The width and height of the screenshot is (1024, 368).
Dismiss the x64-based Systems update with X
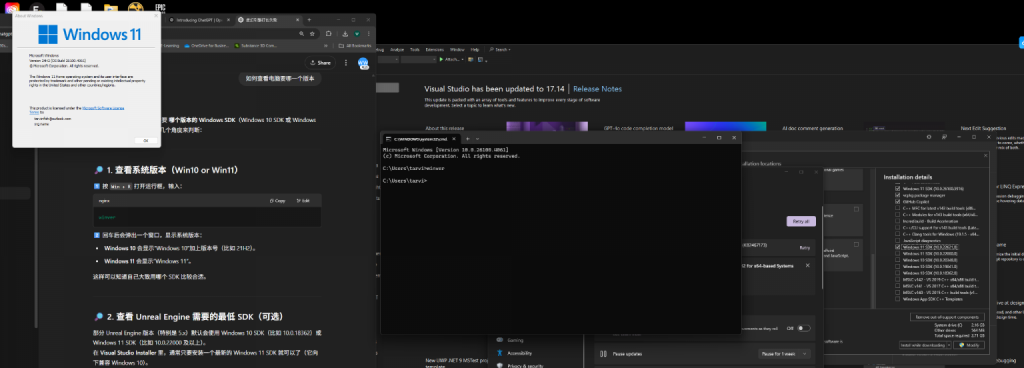807,266
